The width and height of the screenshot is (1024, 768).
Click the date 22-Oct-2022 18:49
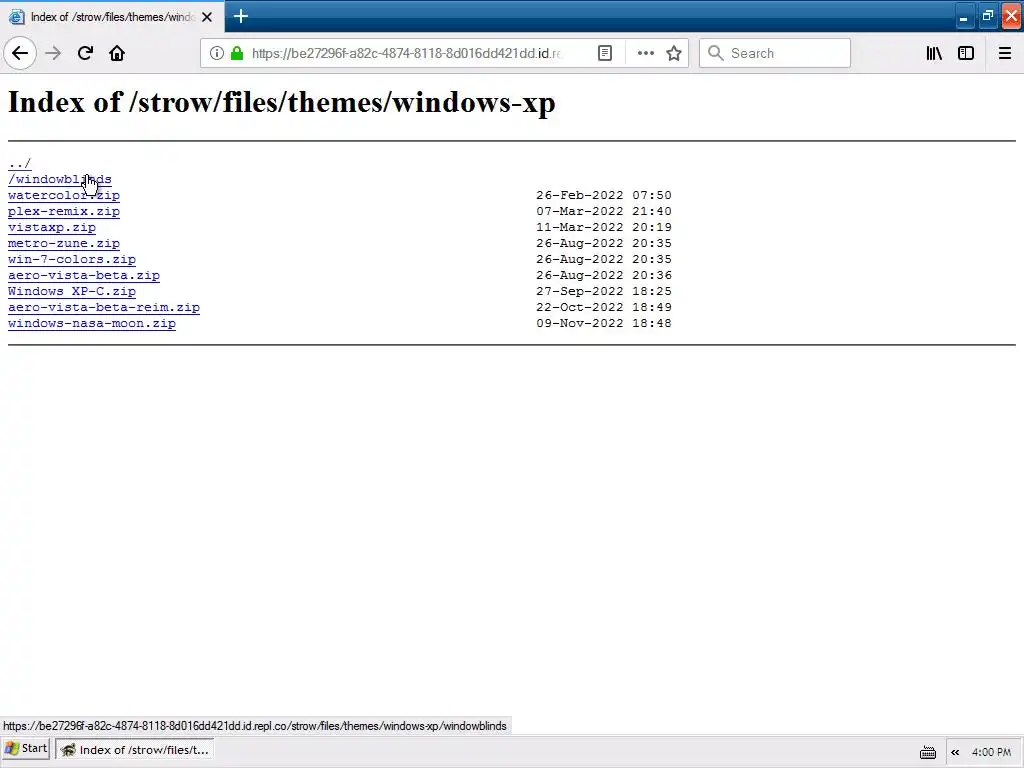[x=604, y=307]
